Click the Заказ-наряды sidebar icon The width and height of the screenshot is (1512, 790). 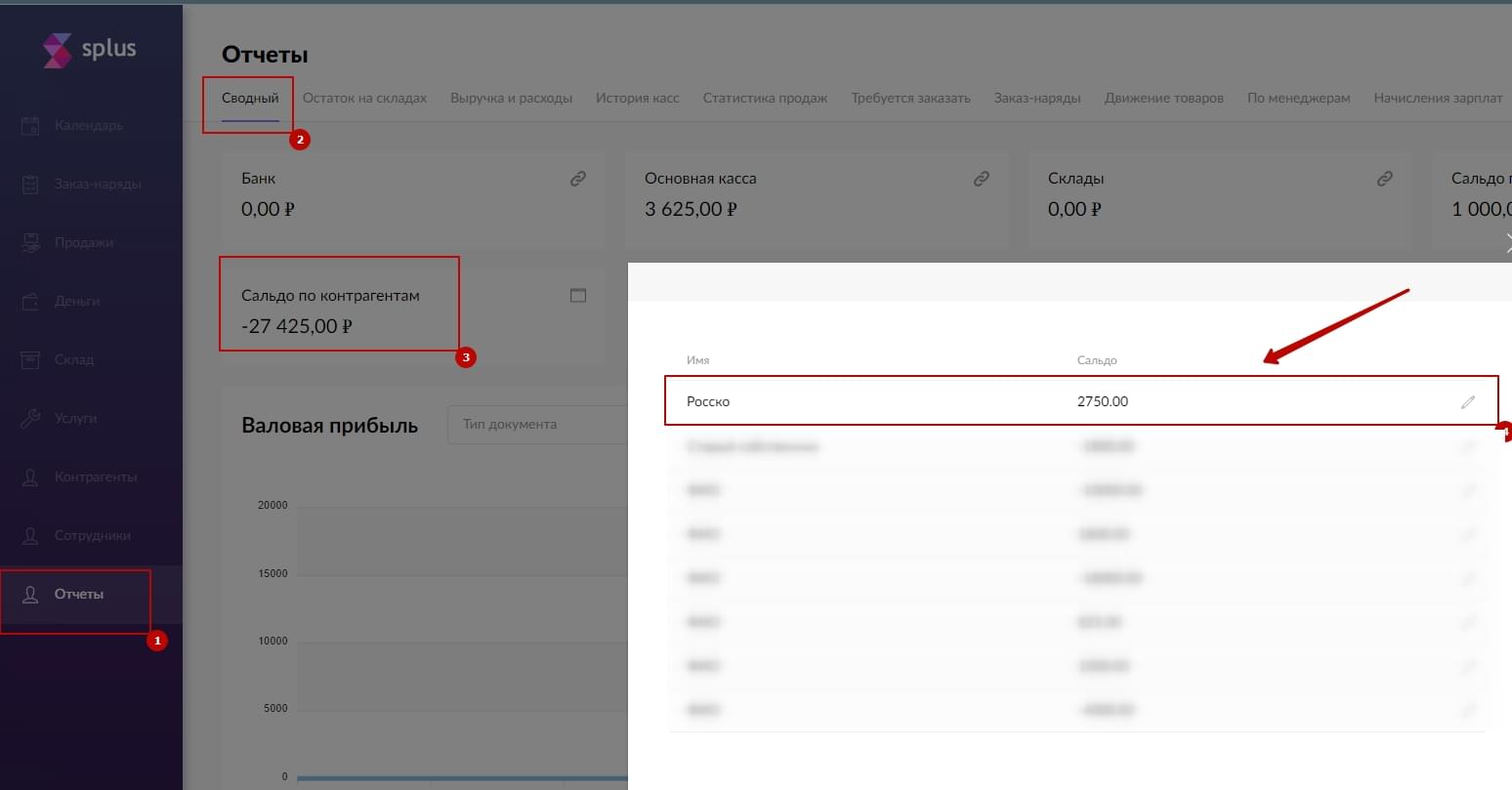pyautogui.click(x=30, y=184)
